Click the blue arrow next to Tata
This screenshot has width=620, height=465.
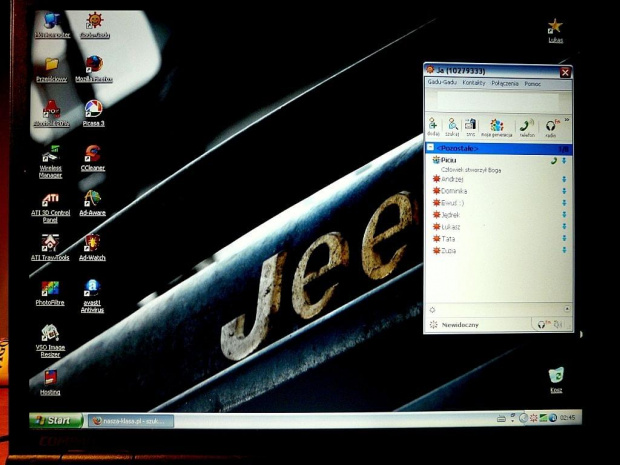click(564, 238)
